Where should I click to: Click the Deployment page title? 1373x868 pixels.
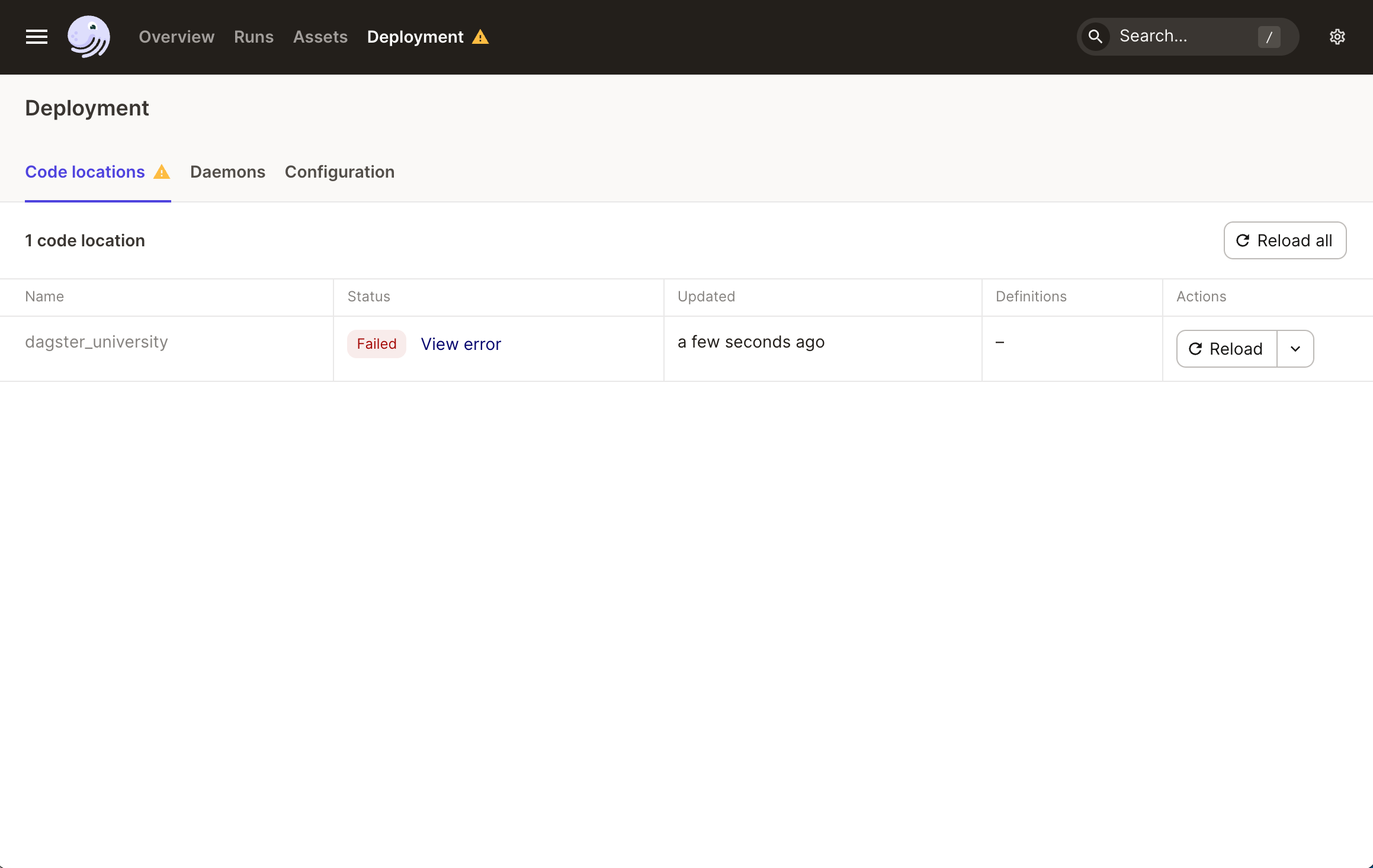87,108
